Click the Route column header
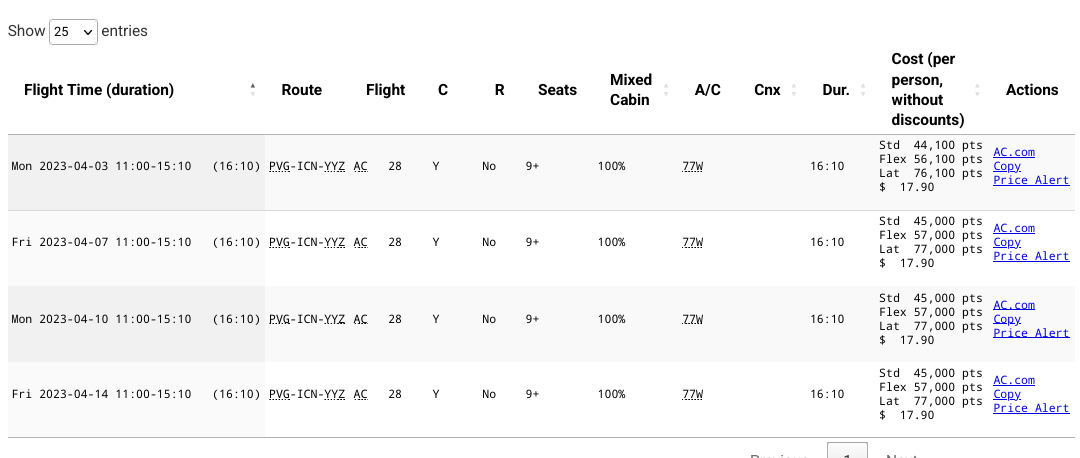Viewport: 1080px width, 458px height. pyautogui.click(x=302, y=90)
